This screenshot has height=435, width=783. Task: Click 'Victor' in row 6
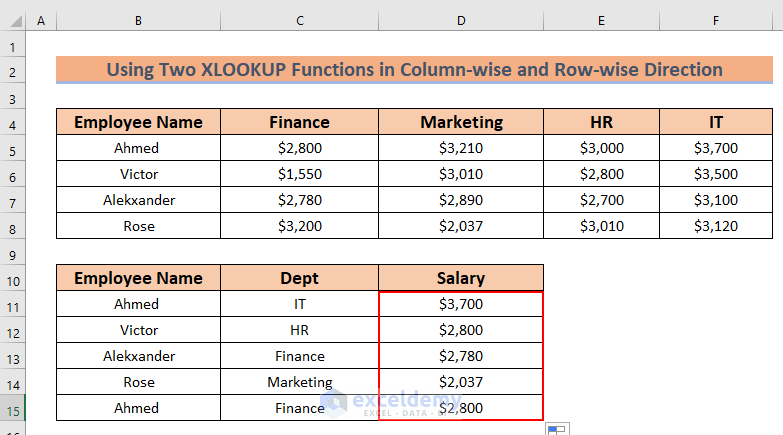coord(138,174)
